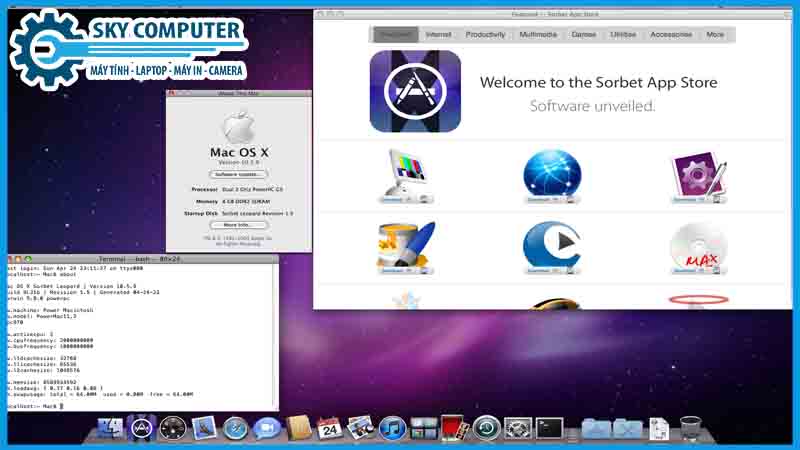The image size is (800, 450).
Task: Expand the More tab in the store
Action: pos(715,34)
